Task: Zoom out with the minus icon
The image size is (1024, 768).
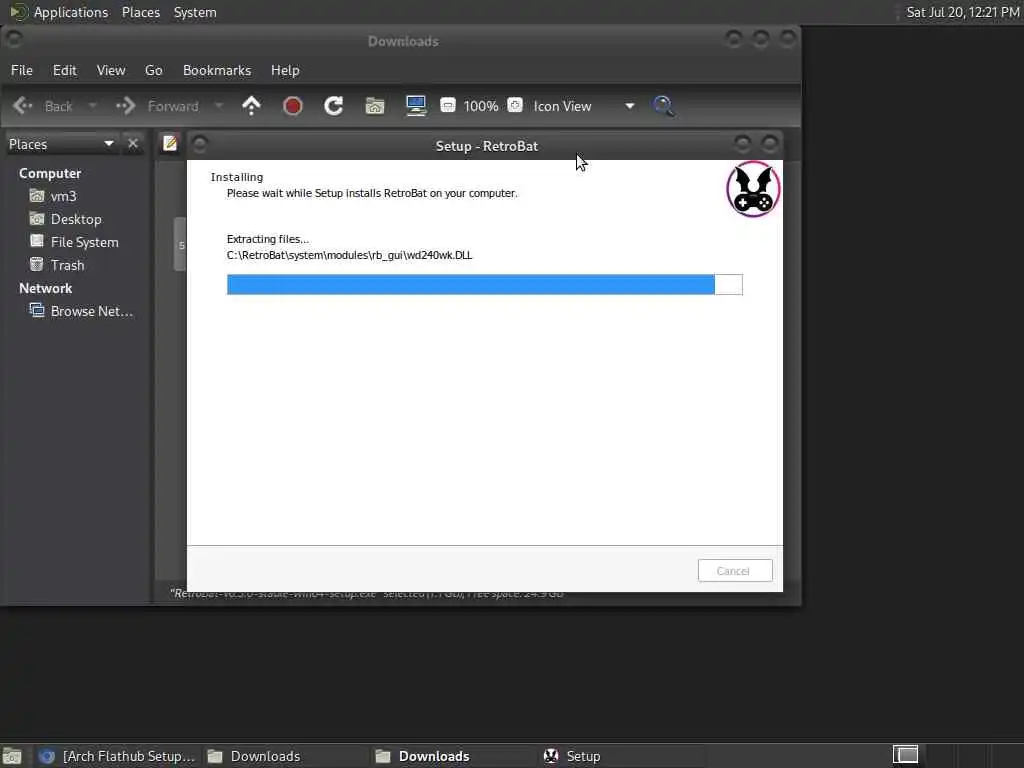Action: coord(448,105)
